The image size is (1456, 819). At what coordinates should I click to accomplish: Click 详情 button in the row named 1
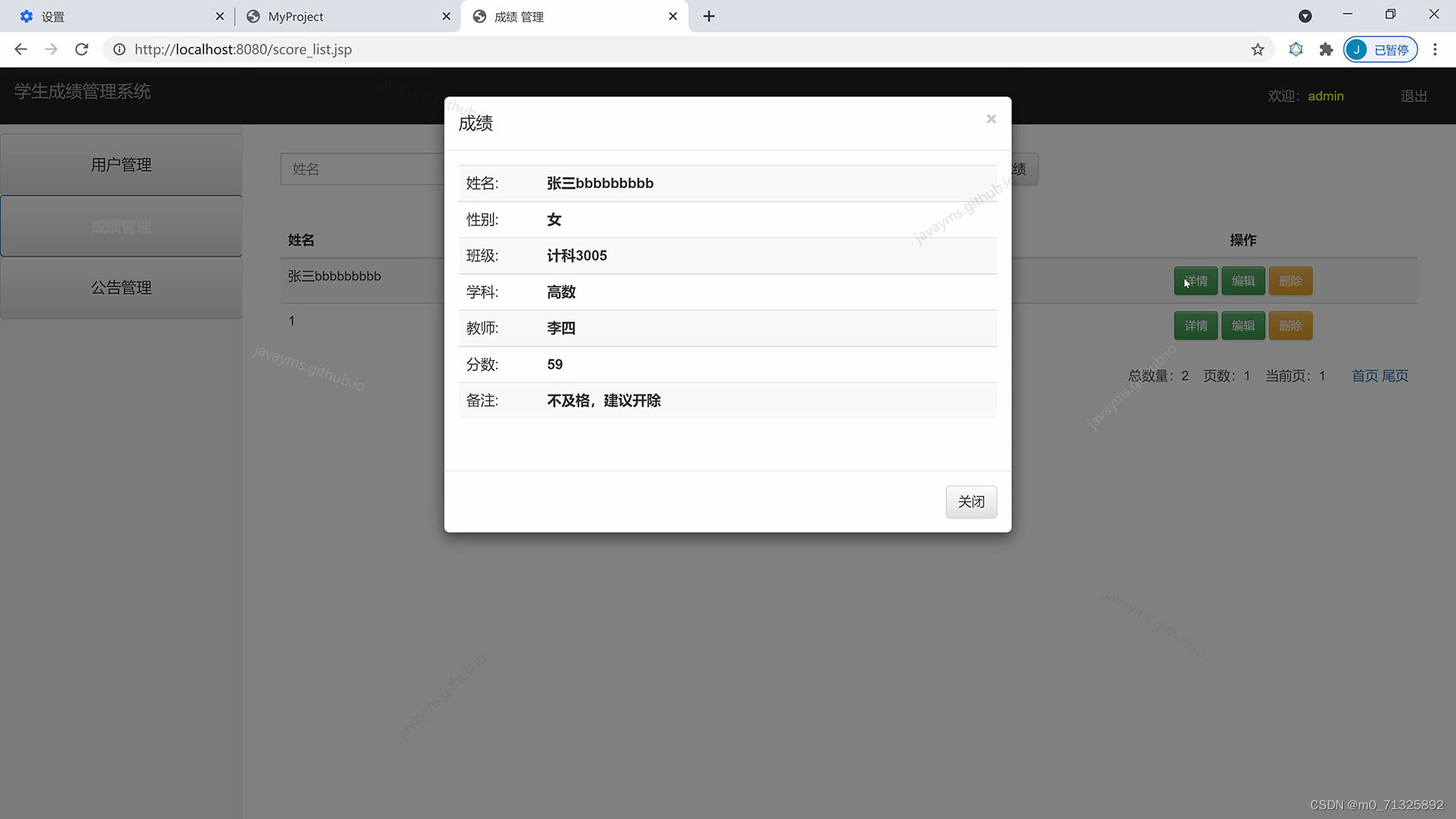pos(1196,325)
